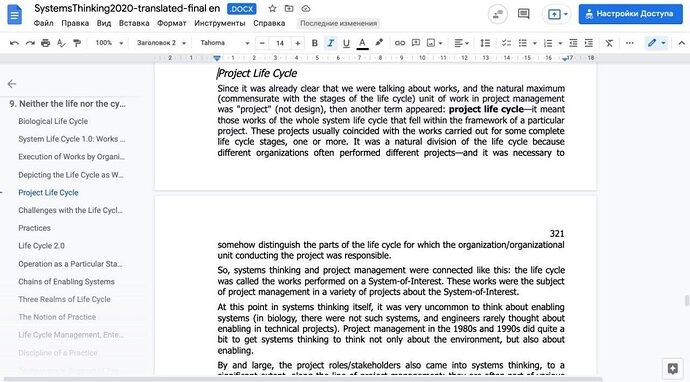Click the font size field showing 14
Image resolution: width=690 pixels, height=382 pixels.
280,43
